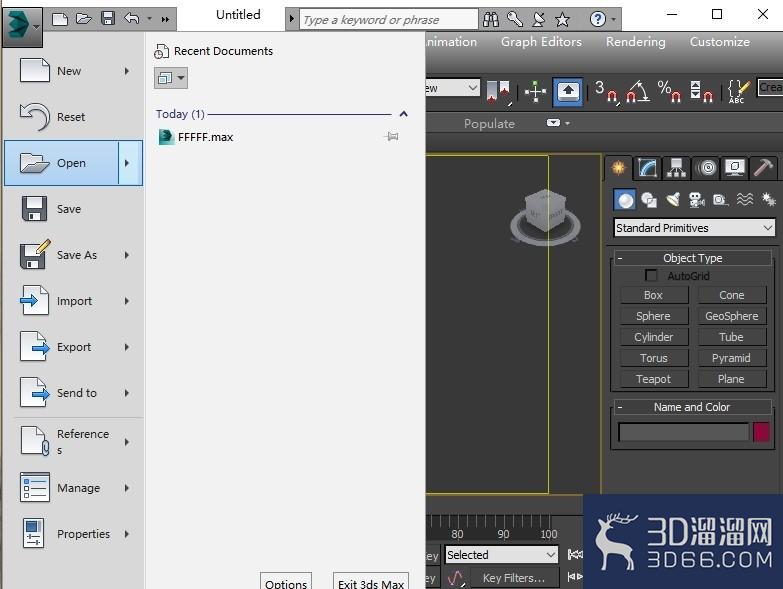Pin the FFFFF.max recent document
Image resolution: width=783 pixels, height=589 pixels.
click(x=392, y=136)
